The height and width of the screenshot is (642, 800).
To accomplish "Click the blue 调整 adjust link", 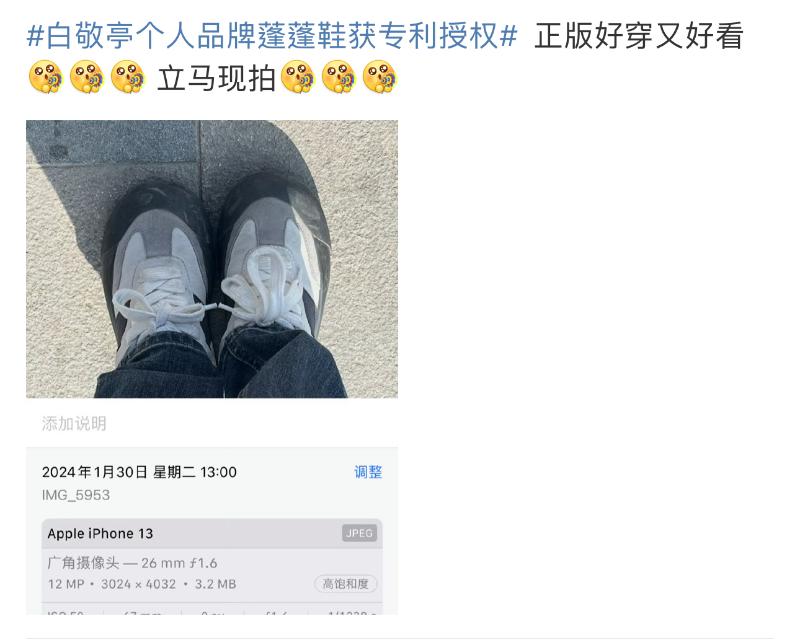I will [368, 472].
